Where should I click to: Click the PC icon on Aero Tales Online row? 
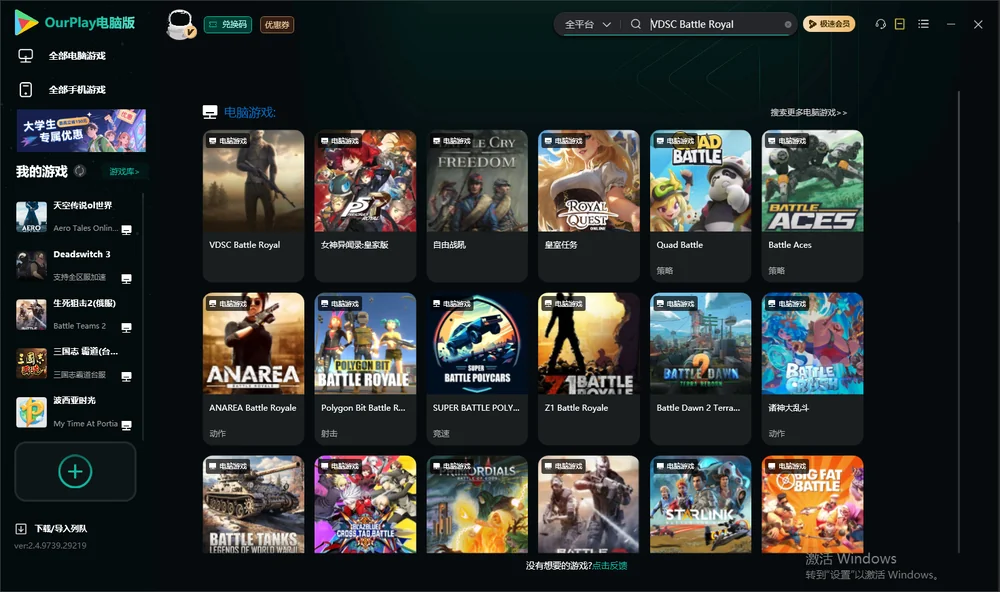126,230
